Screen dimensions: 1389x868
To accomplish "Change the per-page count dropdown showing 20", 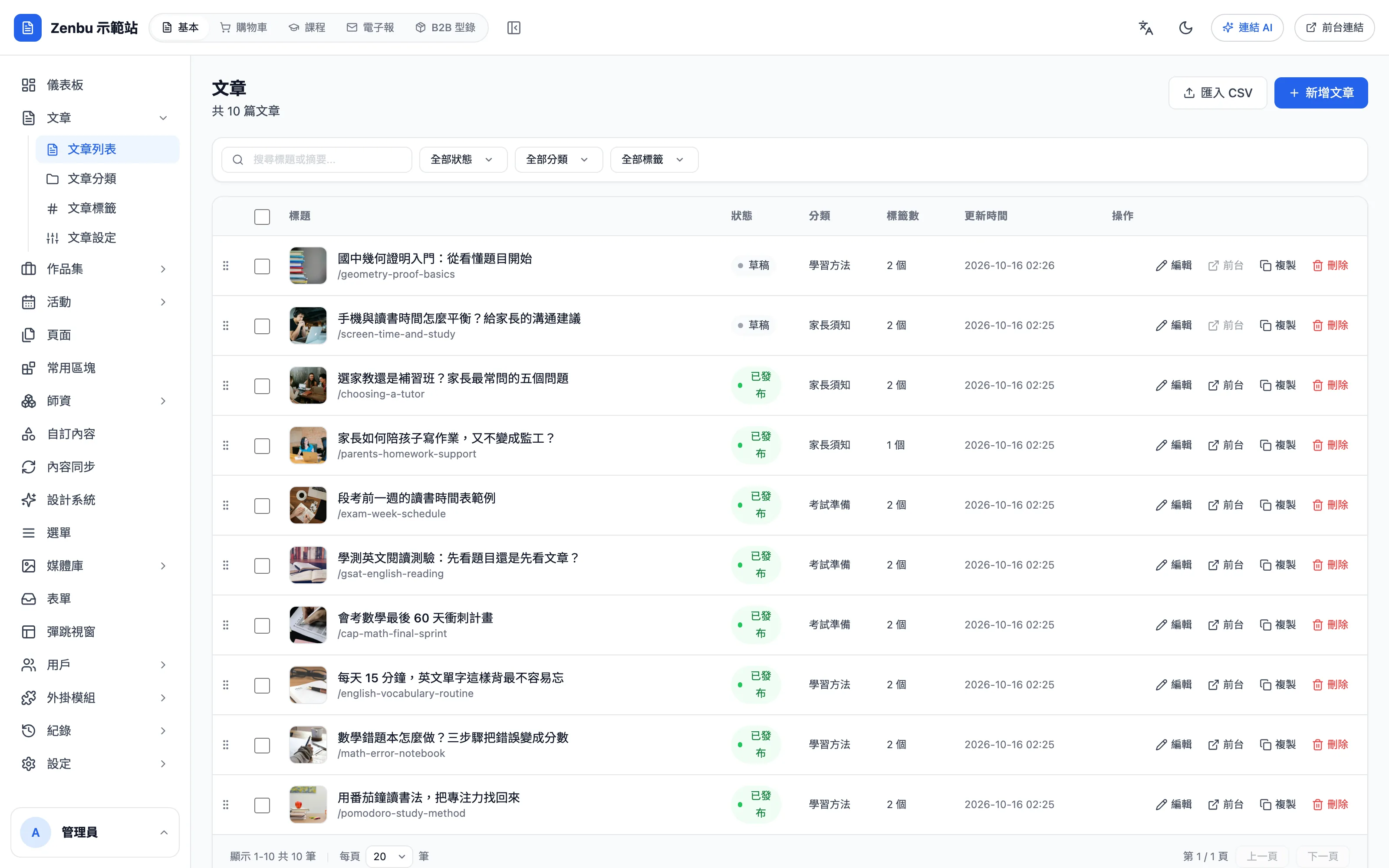I will pyautogui.click(x=389, y=857).
